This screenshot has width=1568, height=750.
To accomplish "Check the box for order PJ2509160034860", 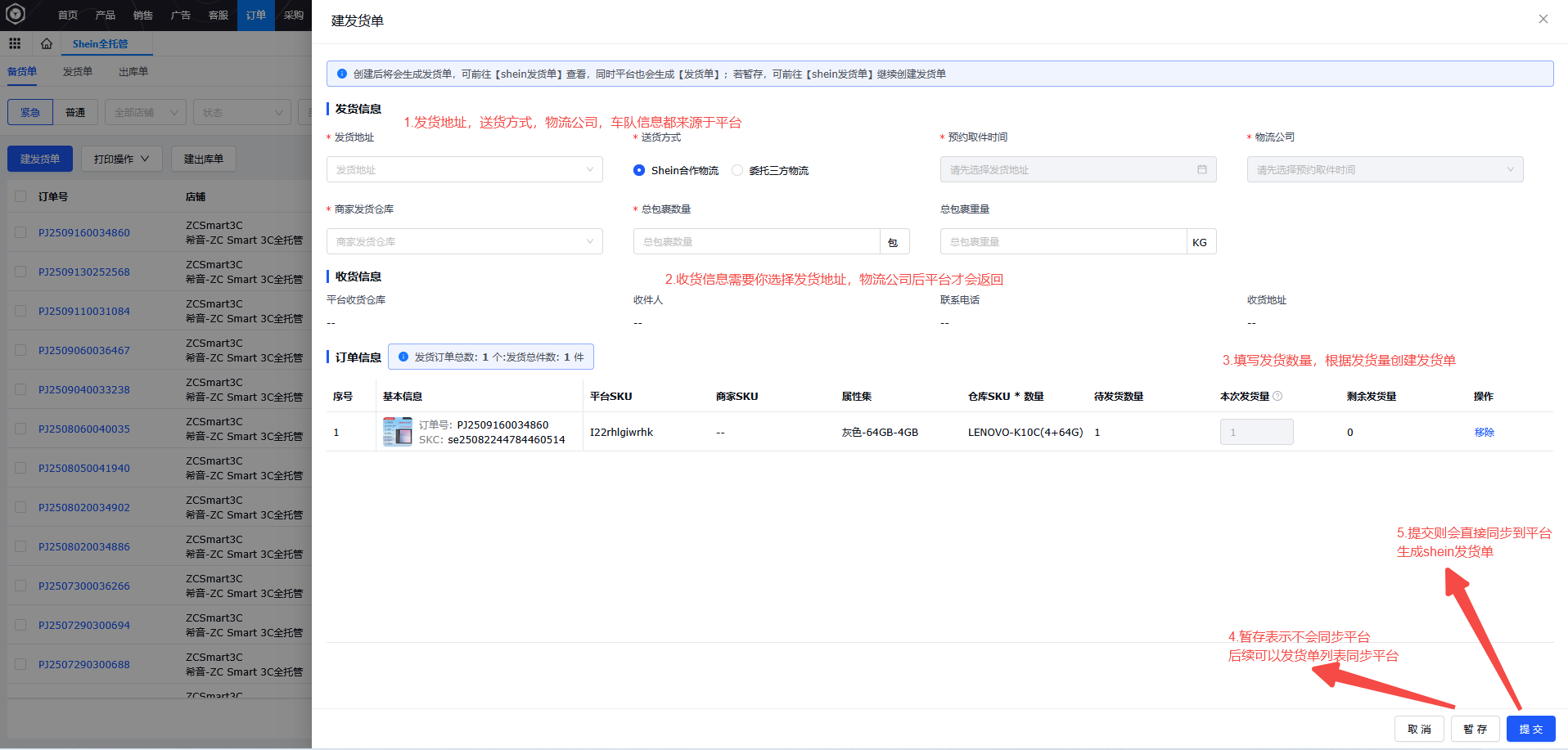I will (20, 232).
